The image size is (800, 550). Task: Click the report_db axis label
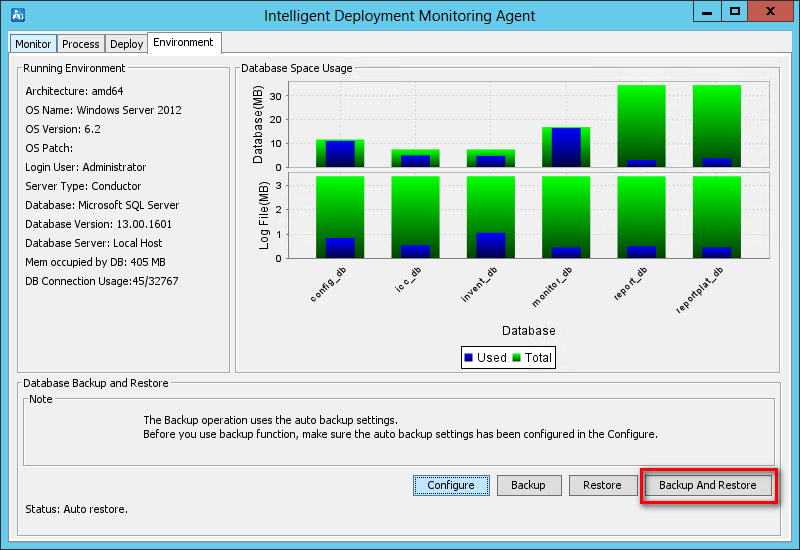click(630, 284)
